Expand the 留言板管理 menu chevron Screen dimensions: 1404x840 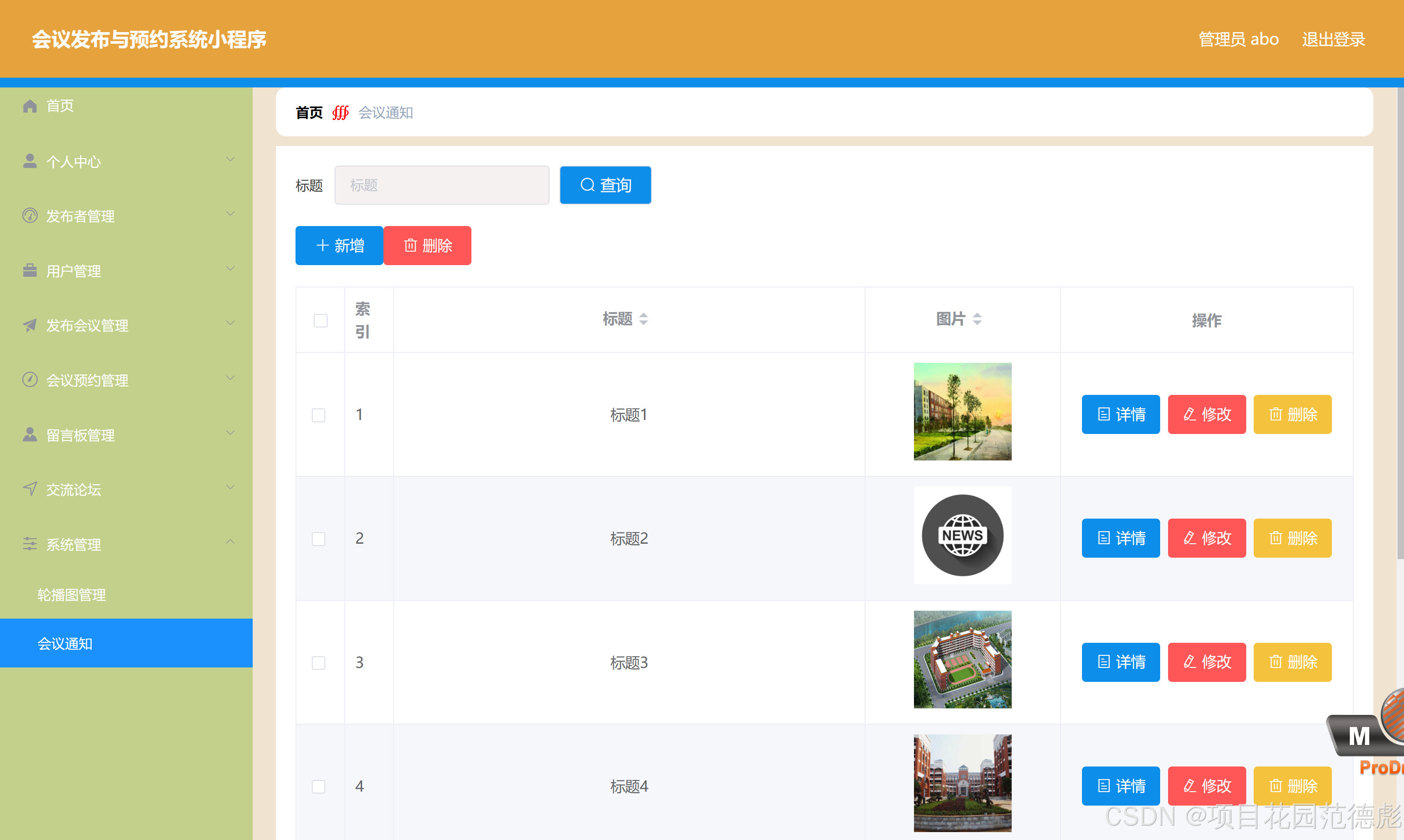pos(230,433)
